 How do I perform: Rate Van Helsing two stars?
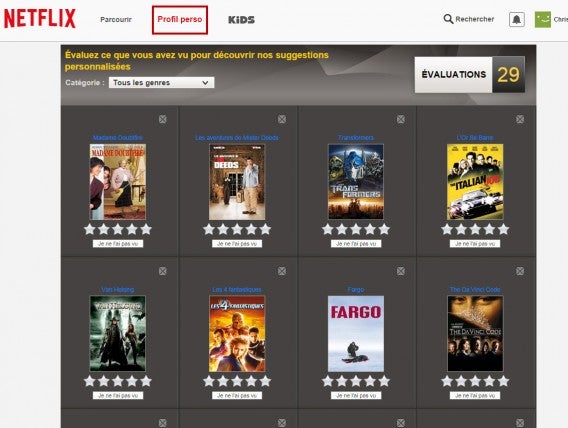click(104, 381)
